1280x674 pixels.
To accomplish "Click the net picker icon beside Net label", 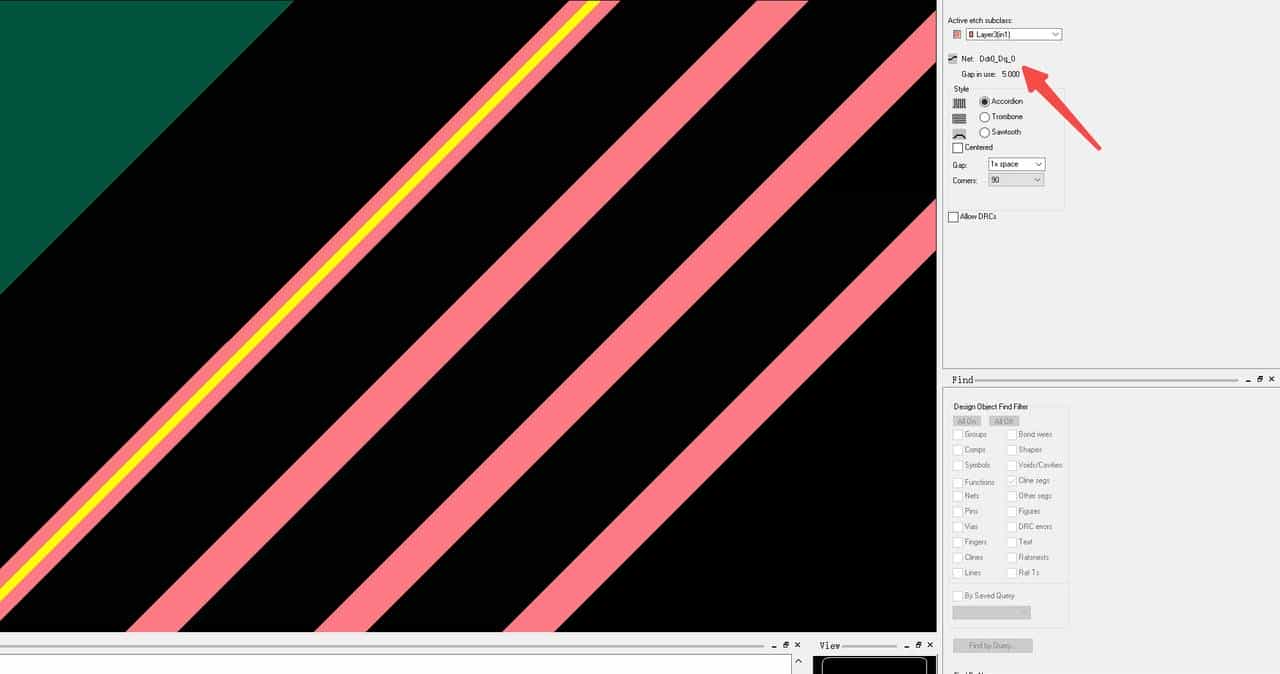I will pyautogui.click(x=953, y=59).
